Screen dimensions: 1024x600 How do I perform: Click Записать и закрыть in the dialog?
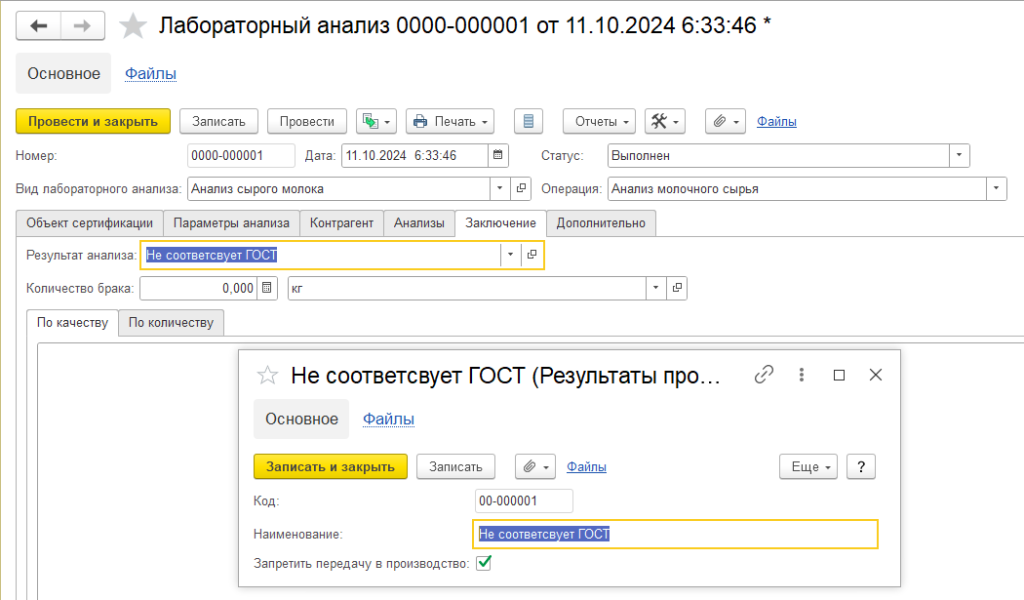[x=330, y=466]
